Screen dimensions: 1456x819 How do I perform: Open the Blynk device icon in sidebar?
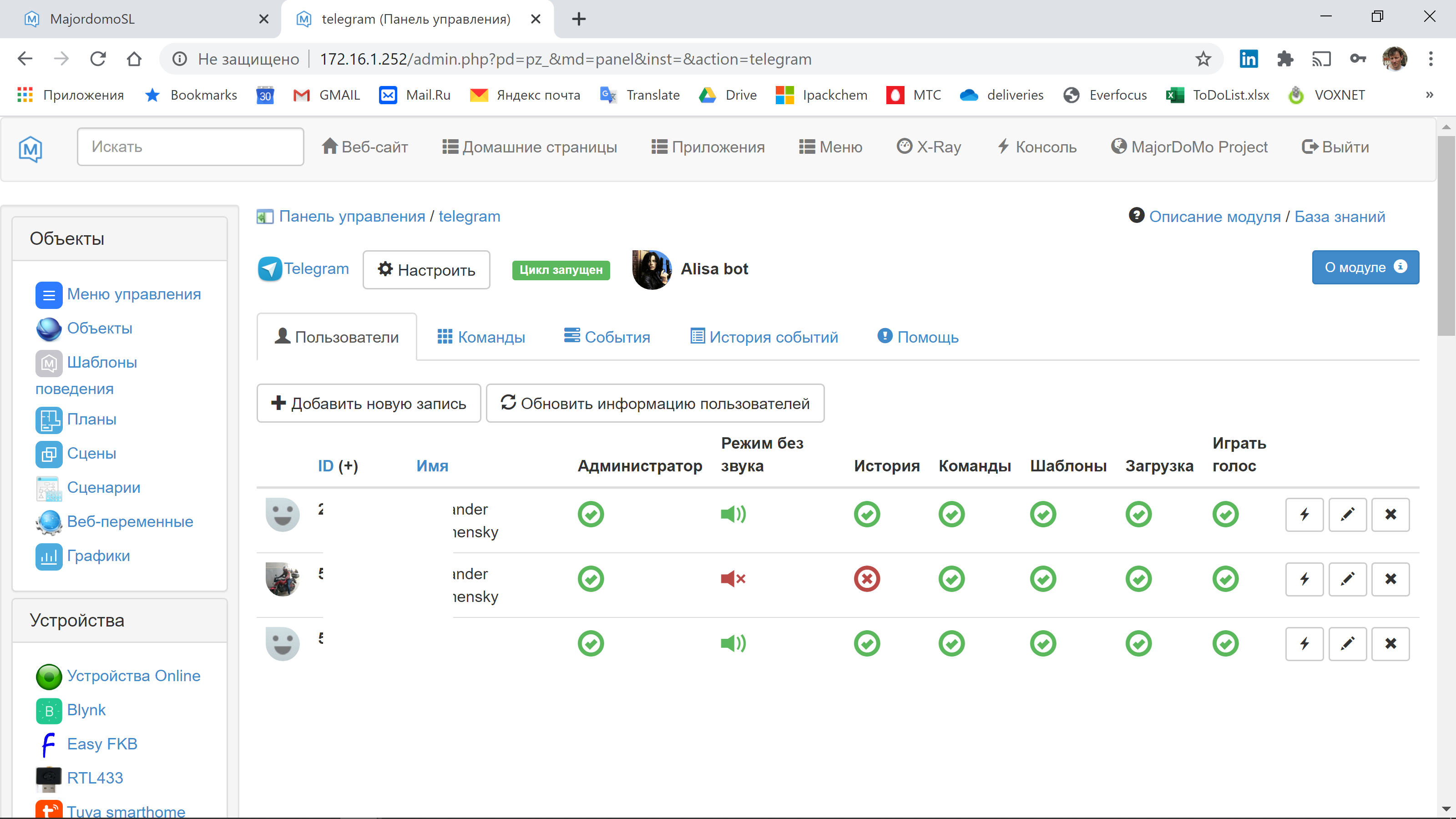49,710
